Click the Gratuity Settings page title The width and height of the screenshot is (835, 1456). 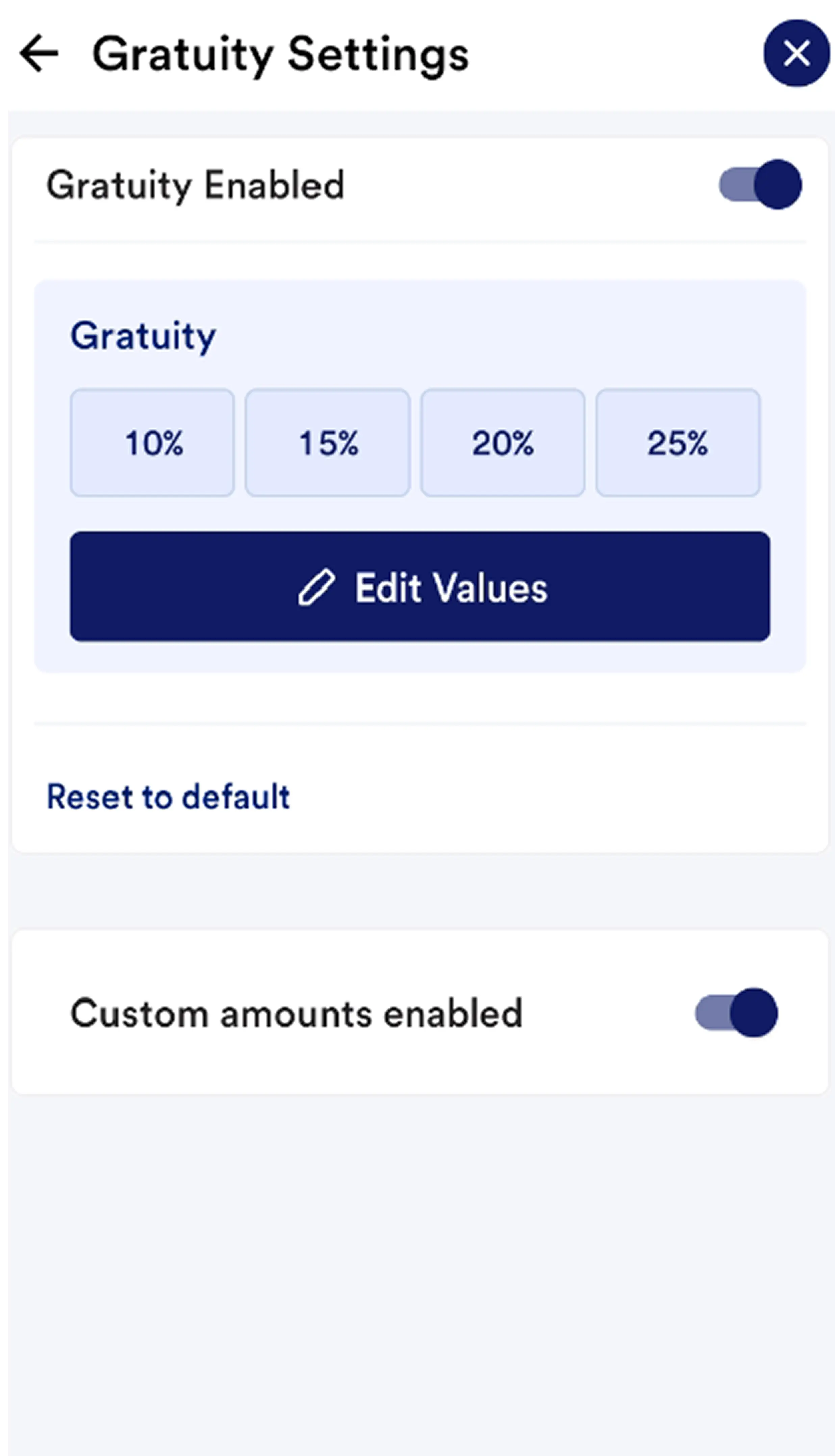(280, 54)
